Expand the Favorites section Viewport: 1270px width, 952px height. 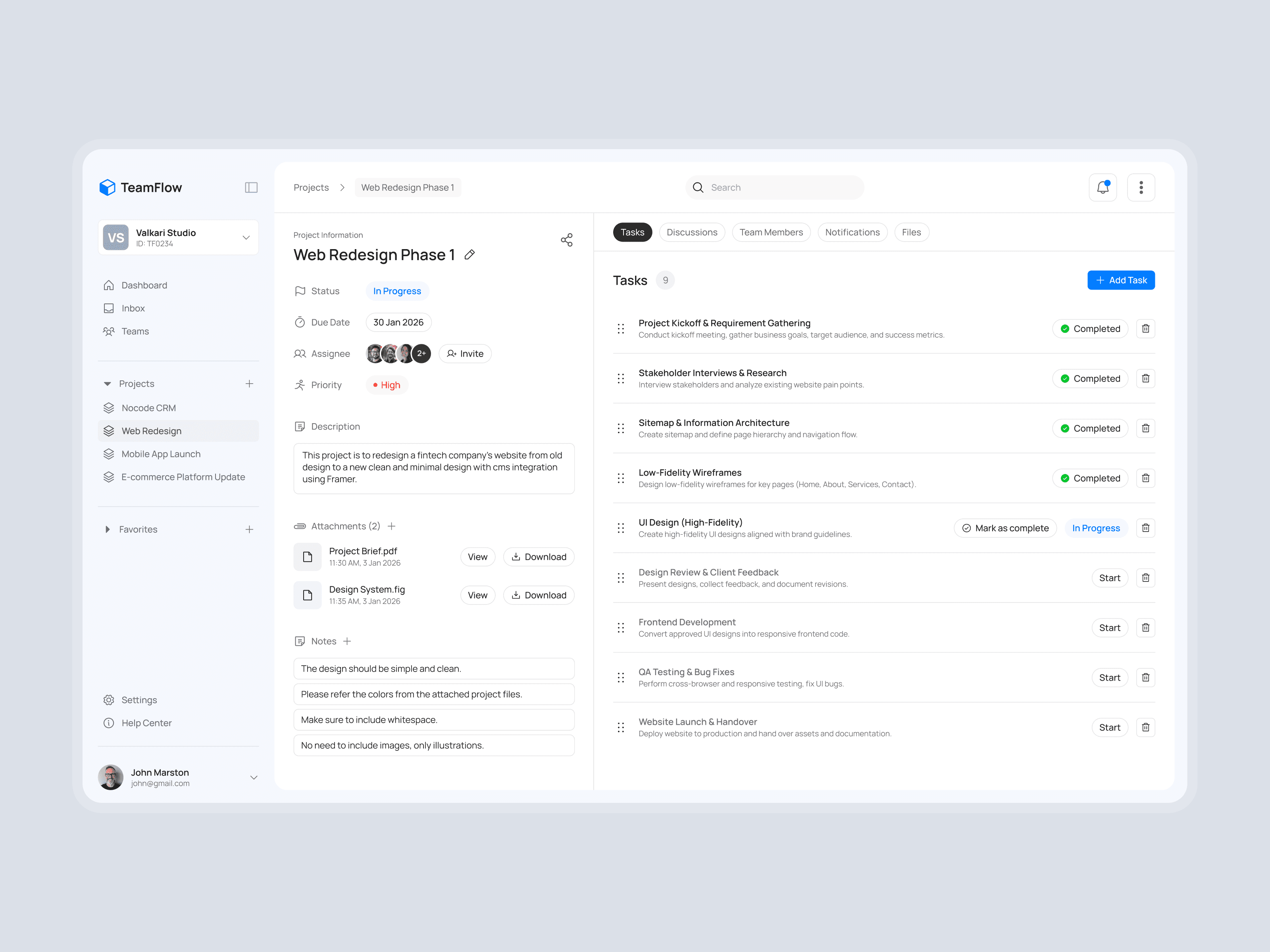pos(108,529)
